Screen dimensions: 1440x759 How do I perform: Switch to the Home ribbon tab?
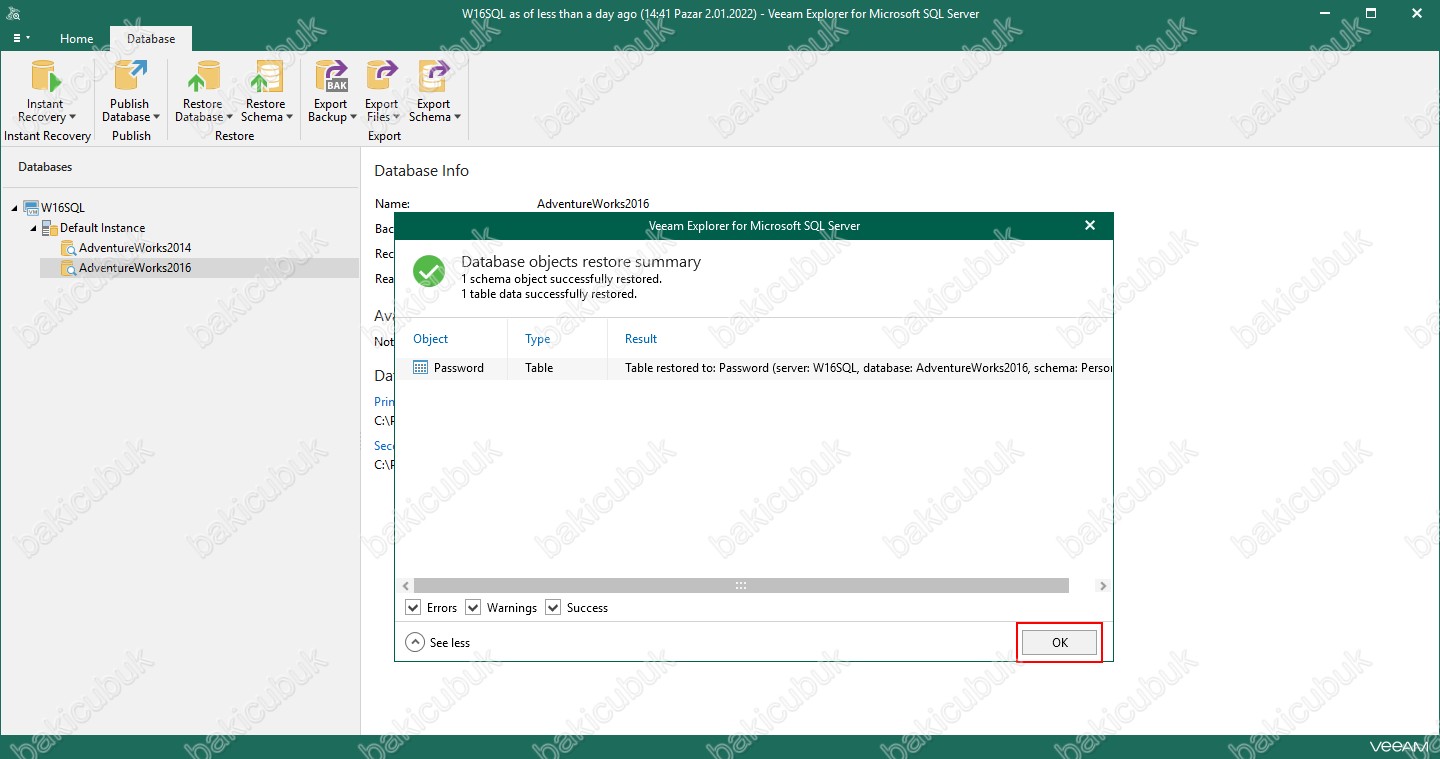77,39
